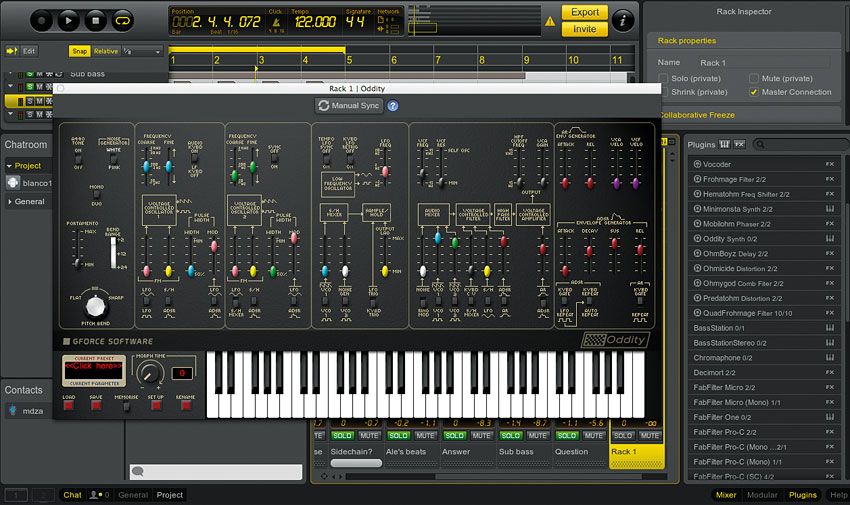Screen dimensions: 850x505
Task: Open the Oddity help question-mark icon
Action: [392, 106]
